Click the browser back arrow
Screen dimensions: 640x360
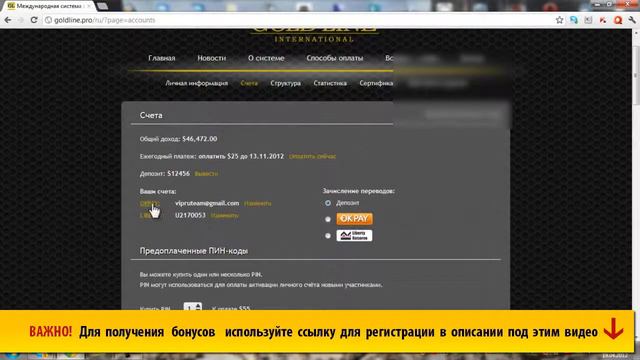tap(8, 20)
